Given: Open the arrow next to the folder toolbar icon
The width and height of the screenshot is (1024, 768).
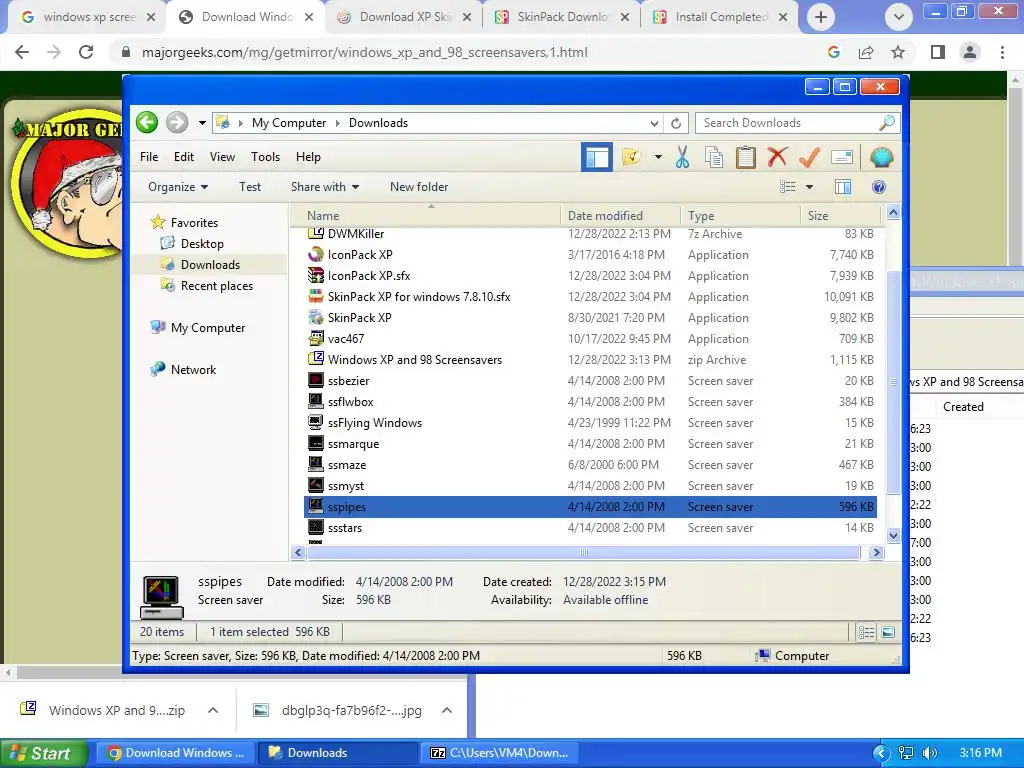Looking at the screenshot, I should click(658, 157).
